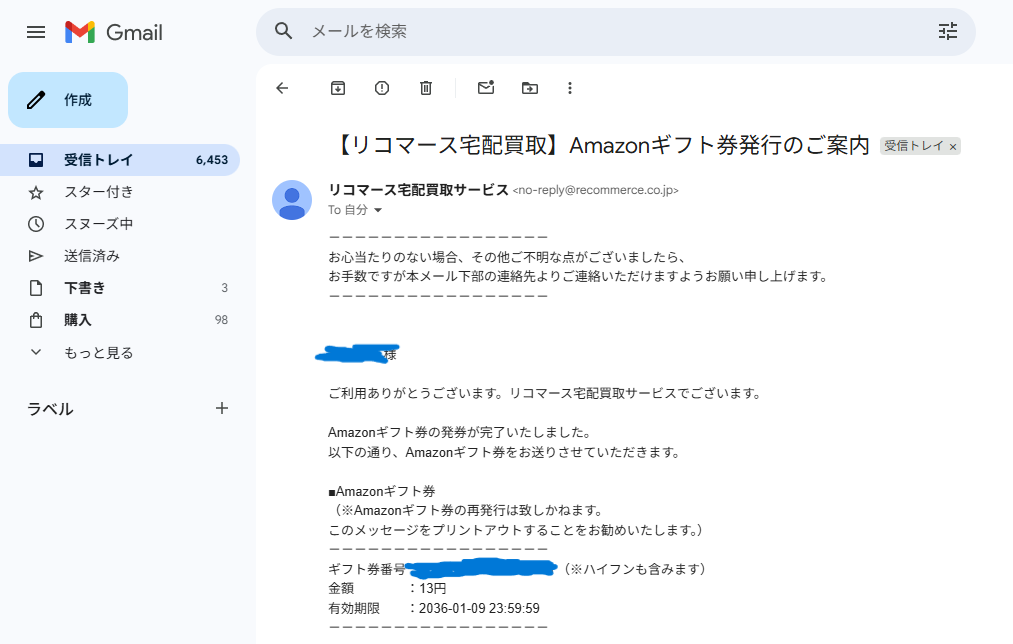The image size is (1013, 644).
Task: Open the 下書き drafts folder
Action: tap(85, 288)
